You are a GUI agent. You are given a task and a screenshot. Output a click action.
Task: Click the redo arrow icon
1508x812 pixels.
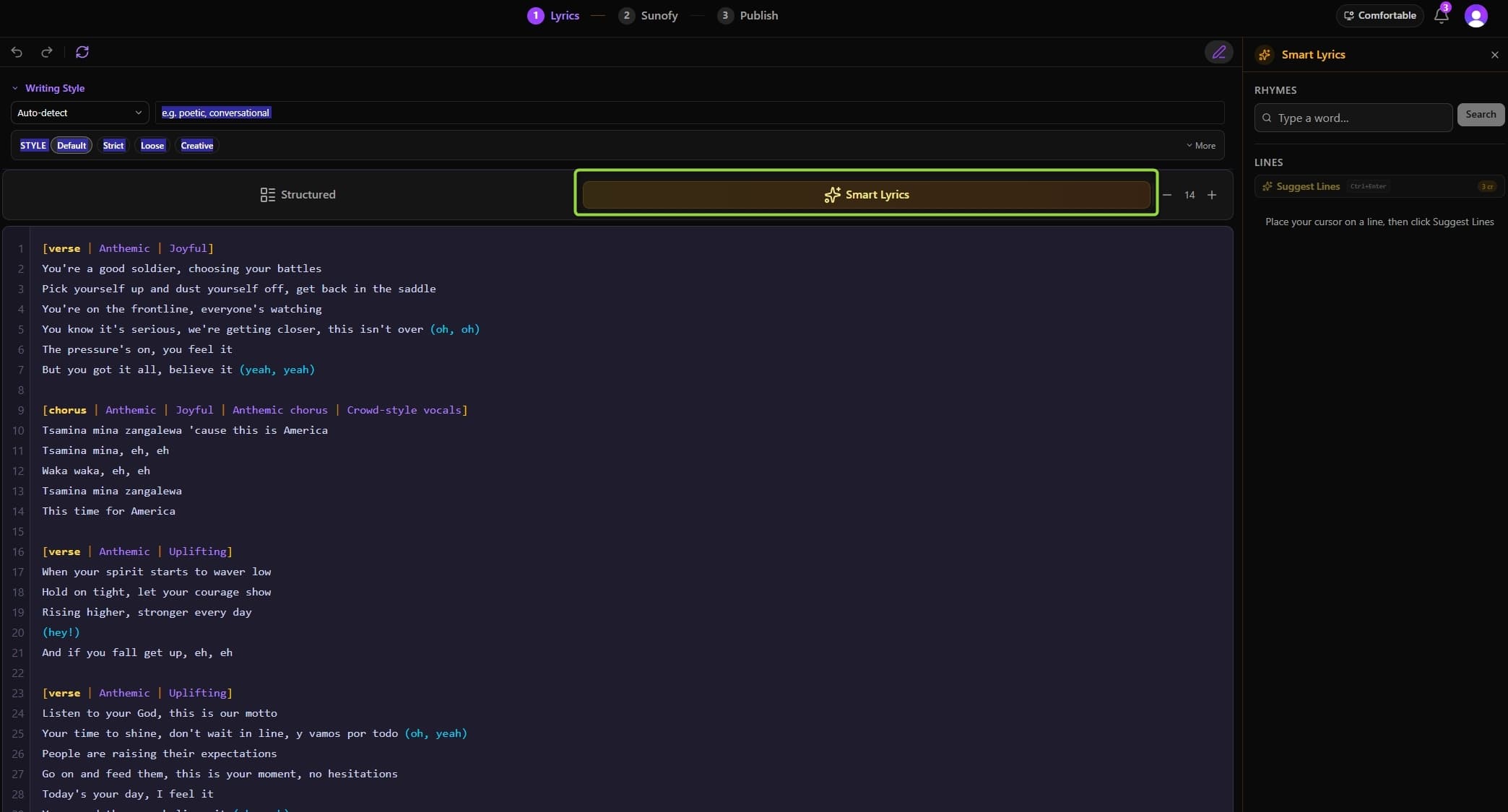[x=45, y=52]
